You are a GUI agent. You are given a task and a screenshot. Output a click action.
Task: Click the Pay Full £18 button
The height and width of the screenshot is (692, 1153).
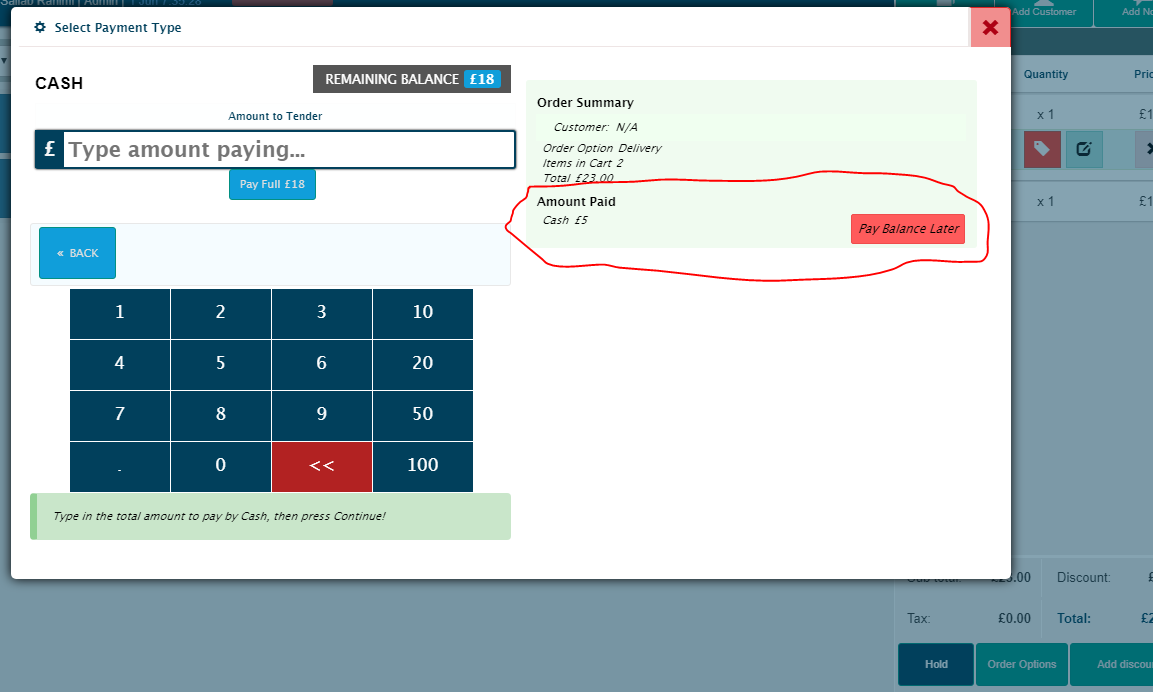[x=272, y=184]
